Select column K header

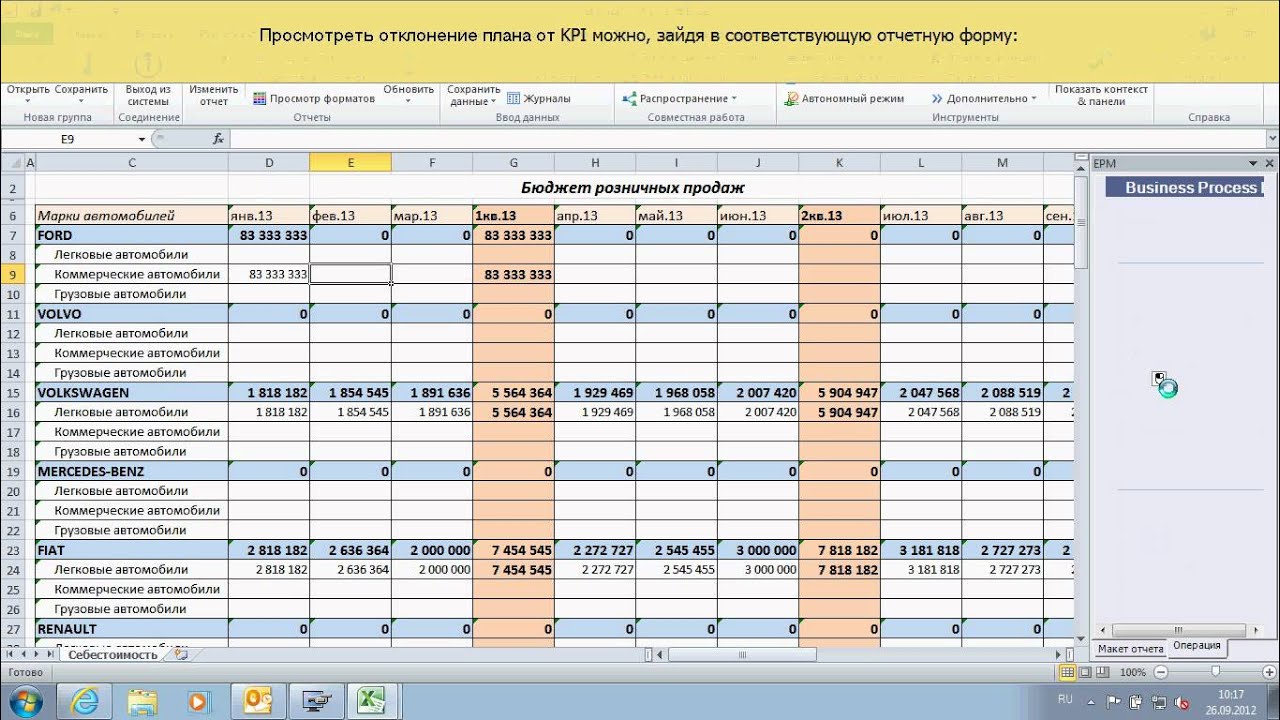(839, 163)
